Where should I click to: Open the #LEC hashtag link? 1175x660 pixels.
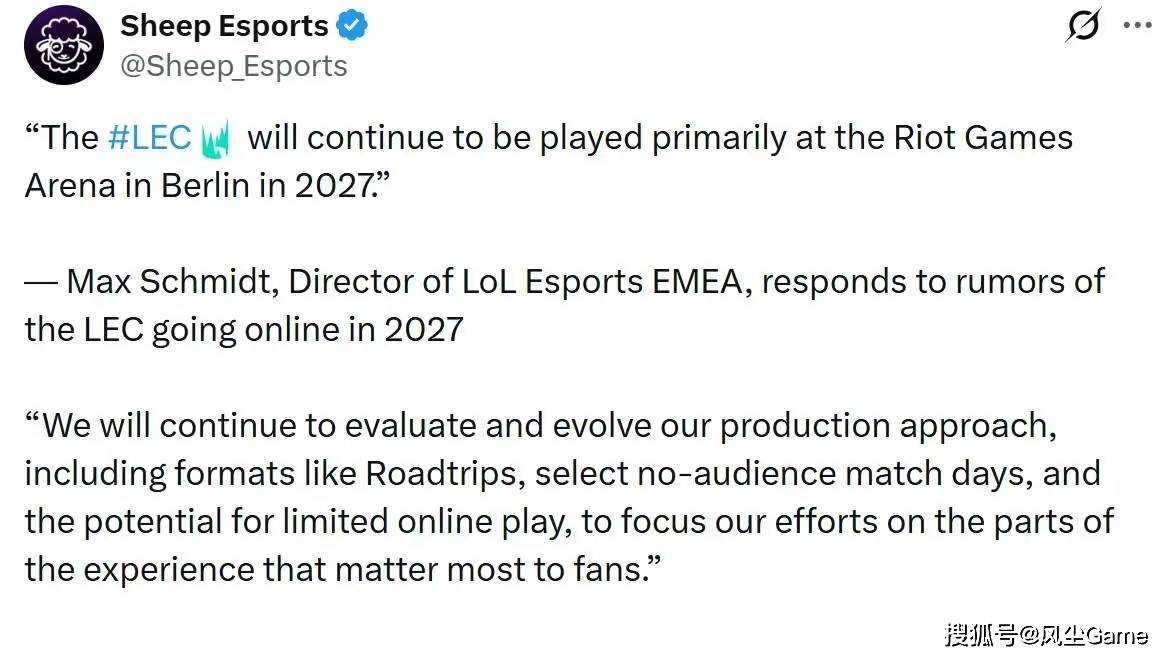(149, 138)
